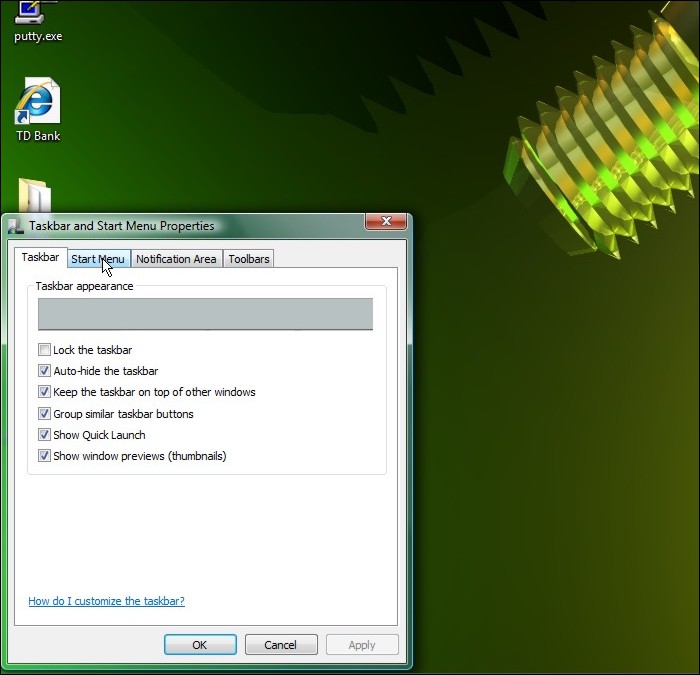The height and width of the screenshot is (675, 700).
Task: Switch to the Start Menu tab
Action: (x=98, y=259)
